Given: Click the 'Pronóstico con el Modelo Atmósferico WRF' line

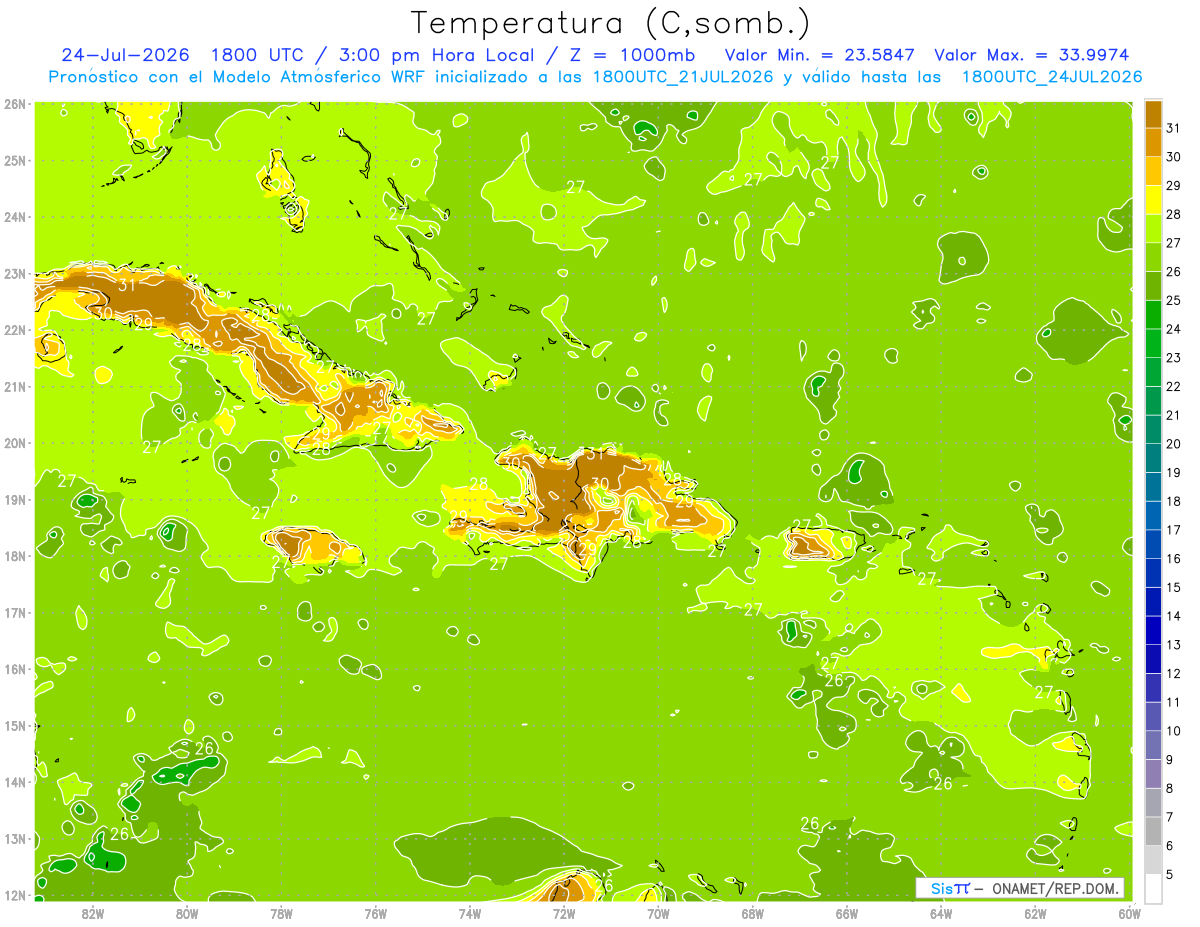Looking at the screenshot, I should tap(595, 77).
